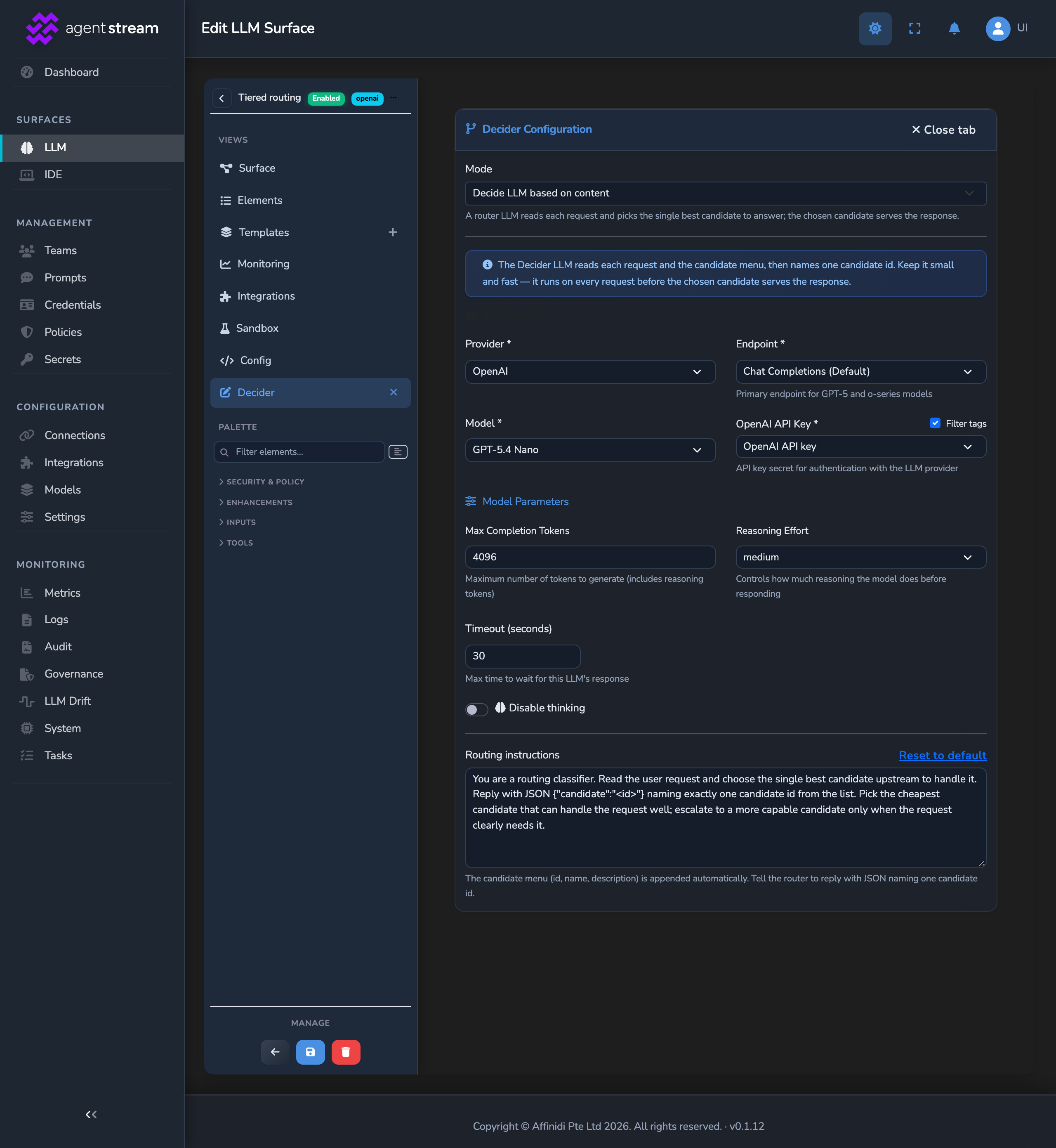This screenshot has width=1056, height=1148.
Task: Enter fullscreen mode via header icon
Action: [914, 28]
